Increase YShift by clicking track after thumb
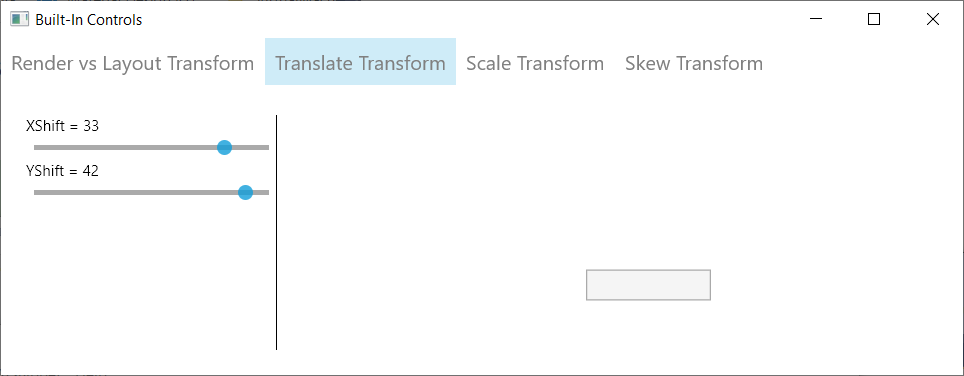 point(261,192)
